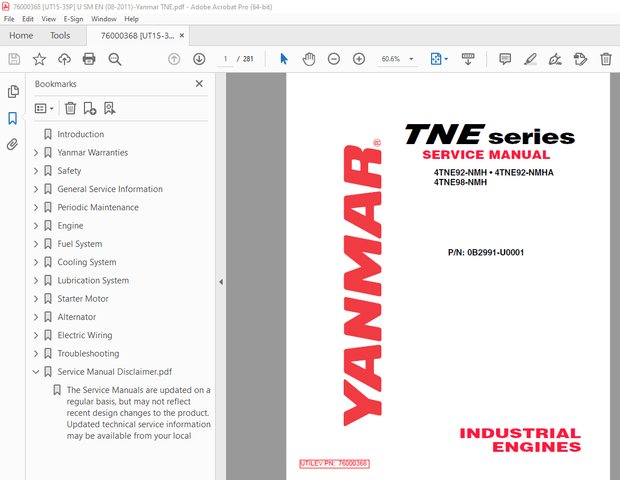The width and height of the screenshot is (620, 480).
Task: Expand the General Service Information bookmark
Action: pos(36,189)
